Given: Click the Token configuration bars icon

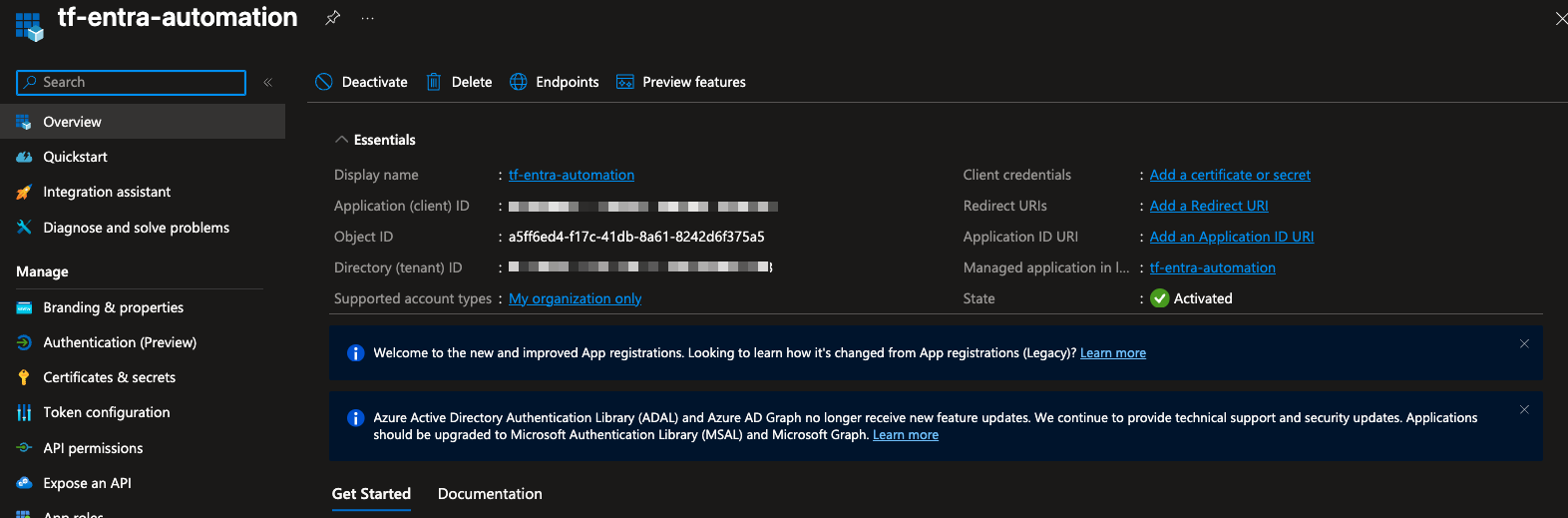Looking at the screenshot, I should point(24,412).
